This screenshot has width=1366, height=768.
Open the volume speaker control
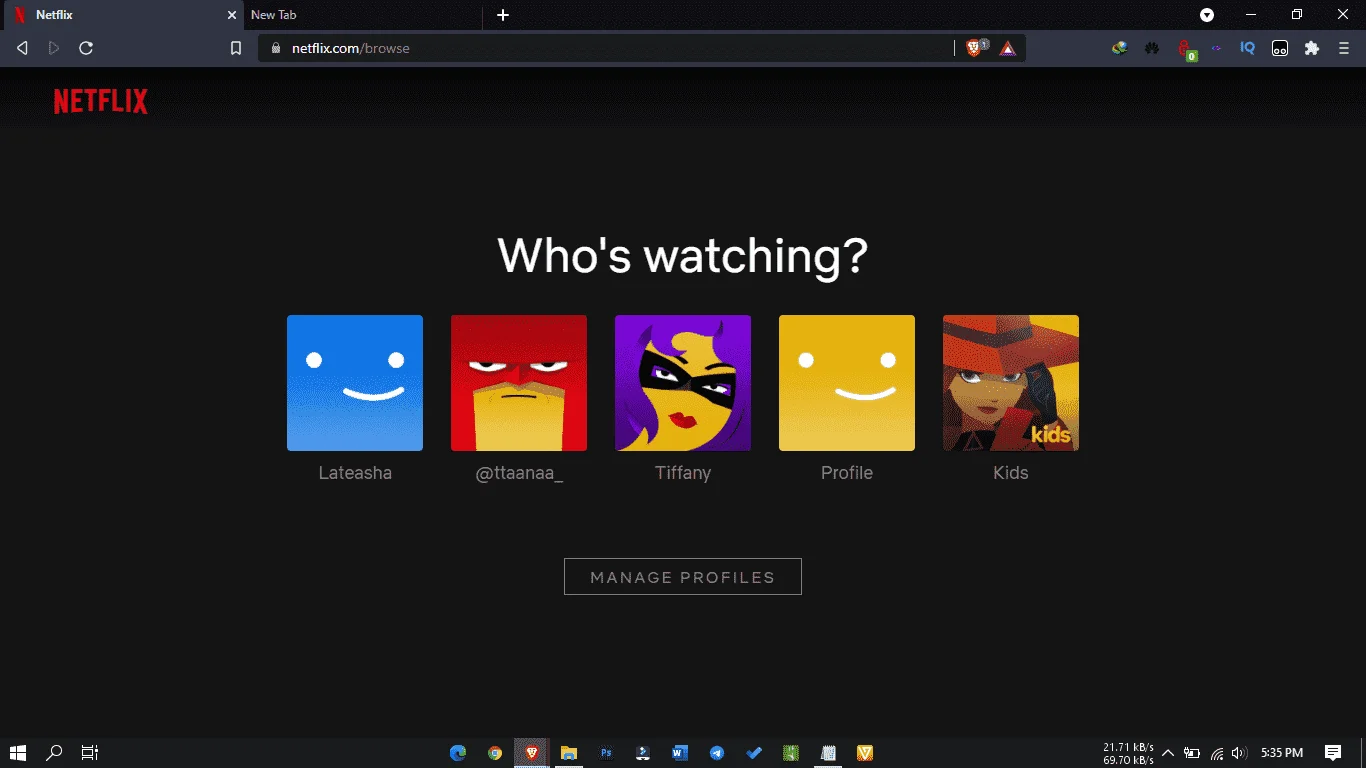(1239, 753)
